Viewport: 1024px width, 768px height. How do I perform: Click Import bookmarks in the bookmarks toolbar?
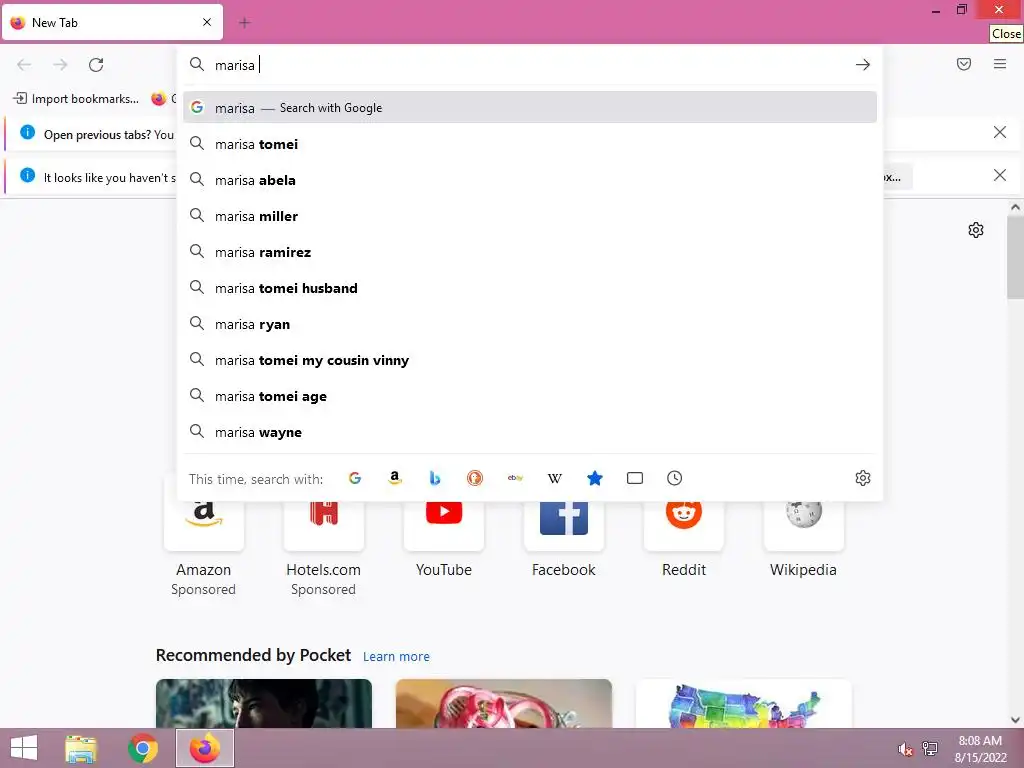click(x=76, y=99)
